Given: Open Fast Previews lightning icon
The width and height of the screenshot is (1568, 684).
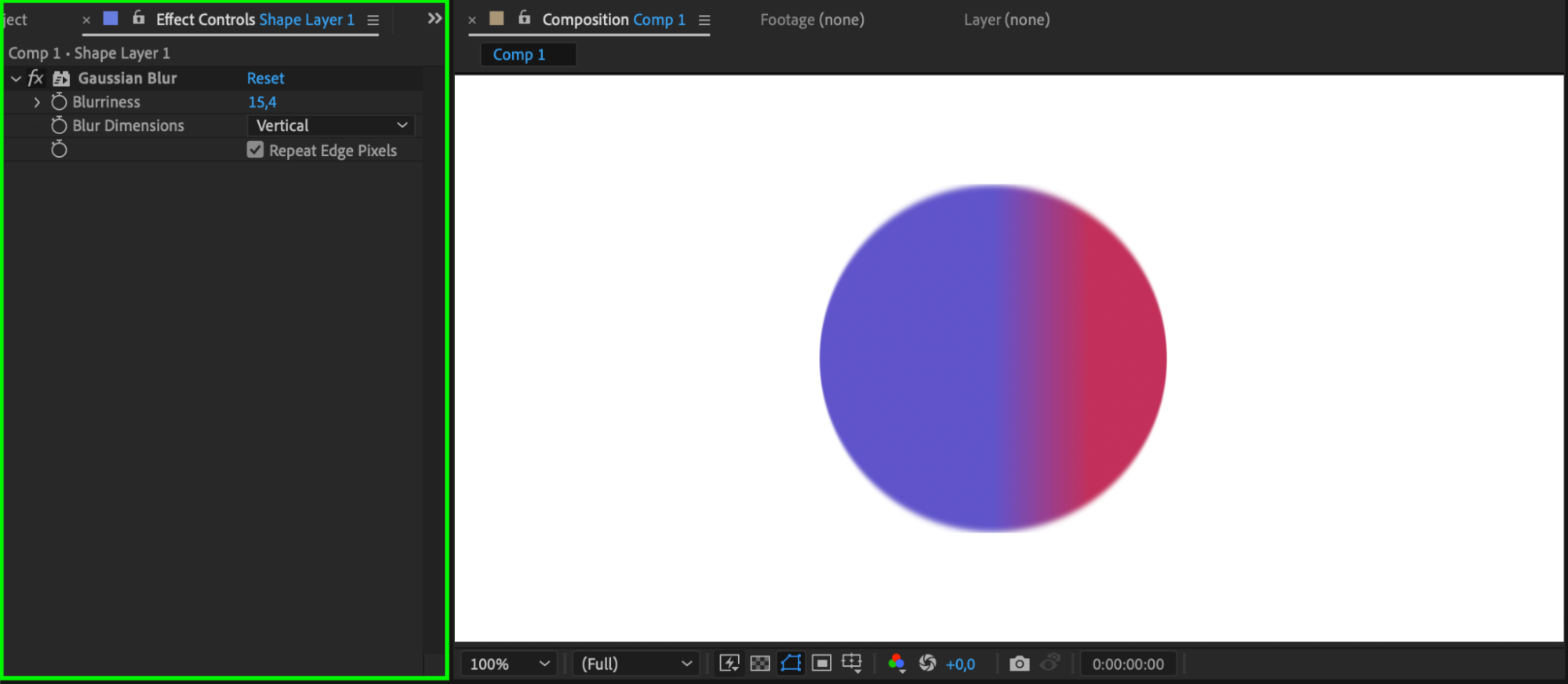Looking at the screenshot, I should click(729, 664).
